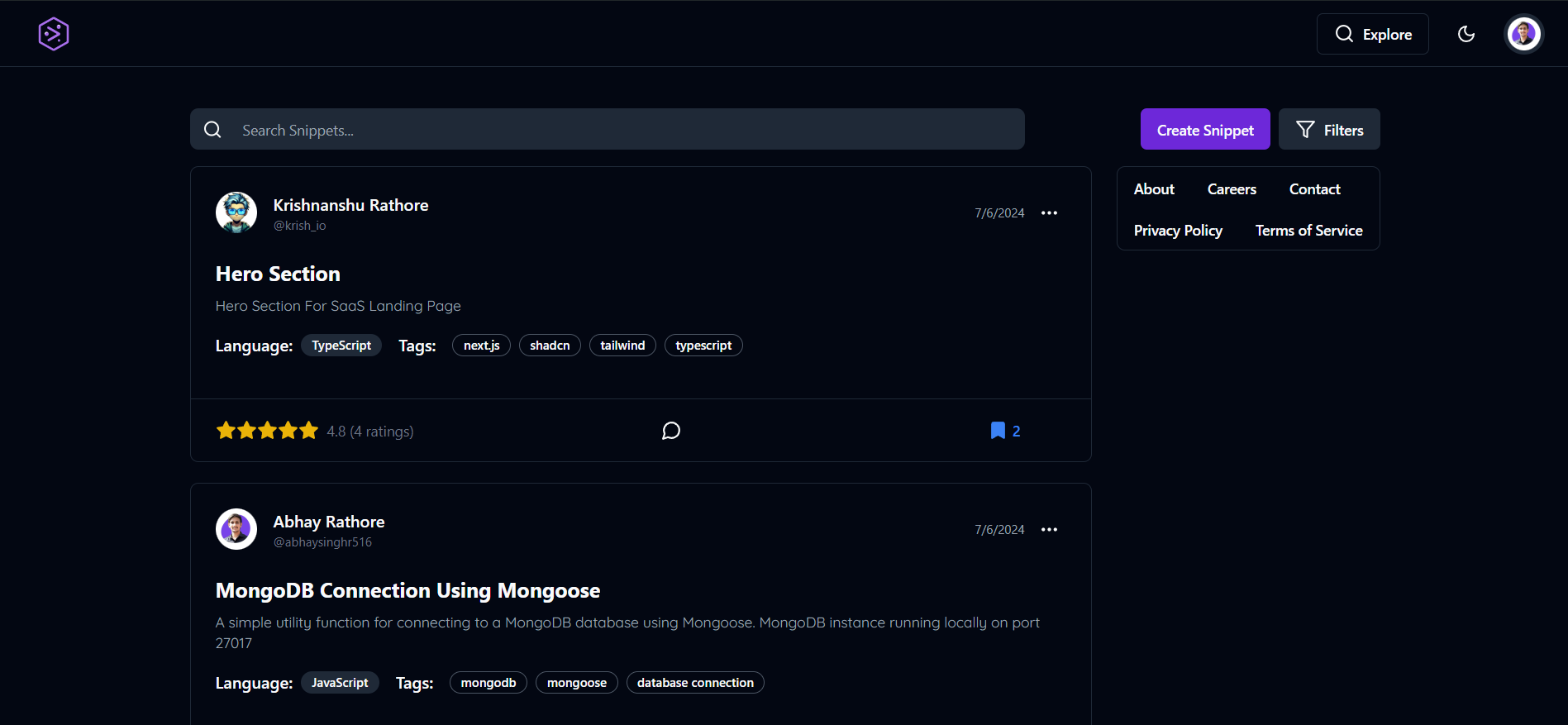The width and height of the screenshot is (1568, 725).
Task: Toggle dark mode with moon icon
Action: (1466, 34)
